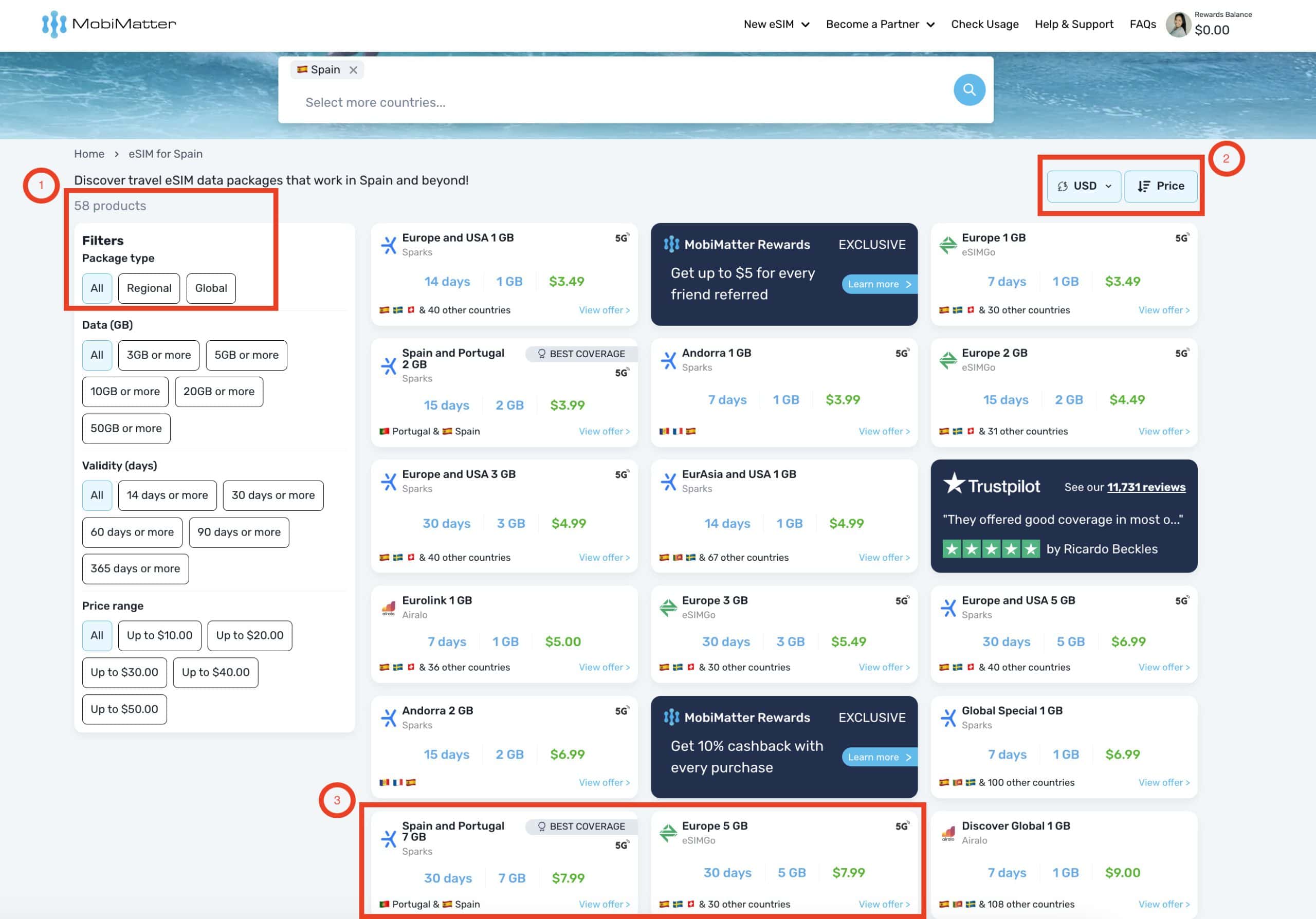The image size is (1316, 919).
Task: Filter data by 3GB or more
Action: tap(159, 355)
